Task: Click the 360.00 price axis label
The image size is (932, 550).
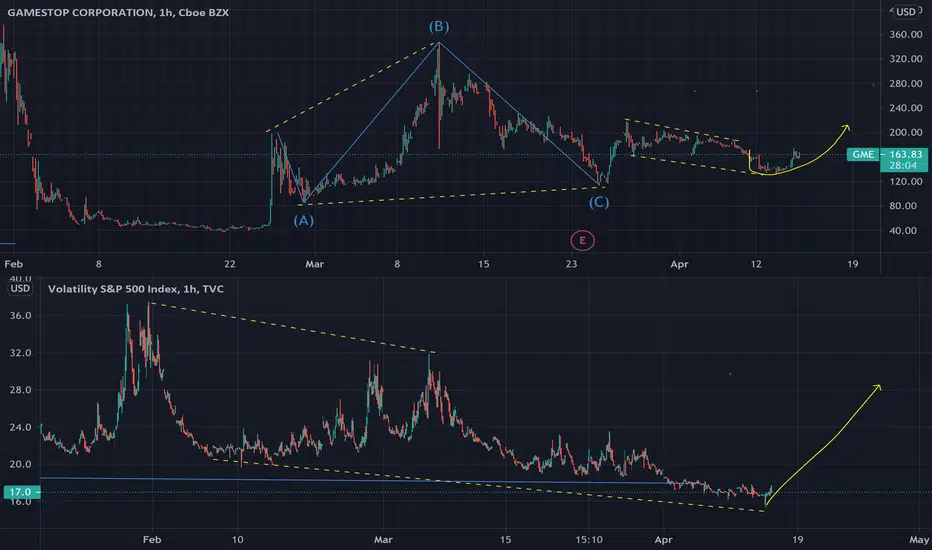Action: tap(906, 34)
